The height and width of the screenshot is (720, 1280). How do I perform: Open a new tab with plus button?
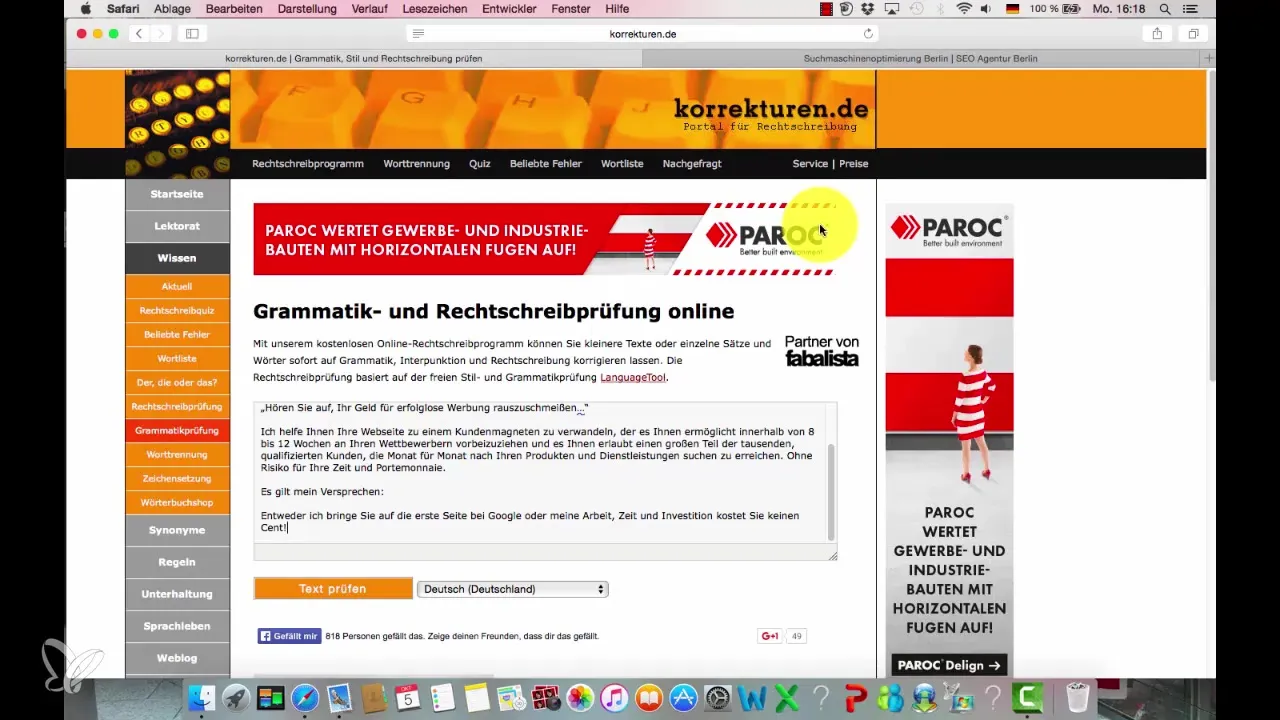pyautogui.click(x=1208, y=58)
